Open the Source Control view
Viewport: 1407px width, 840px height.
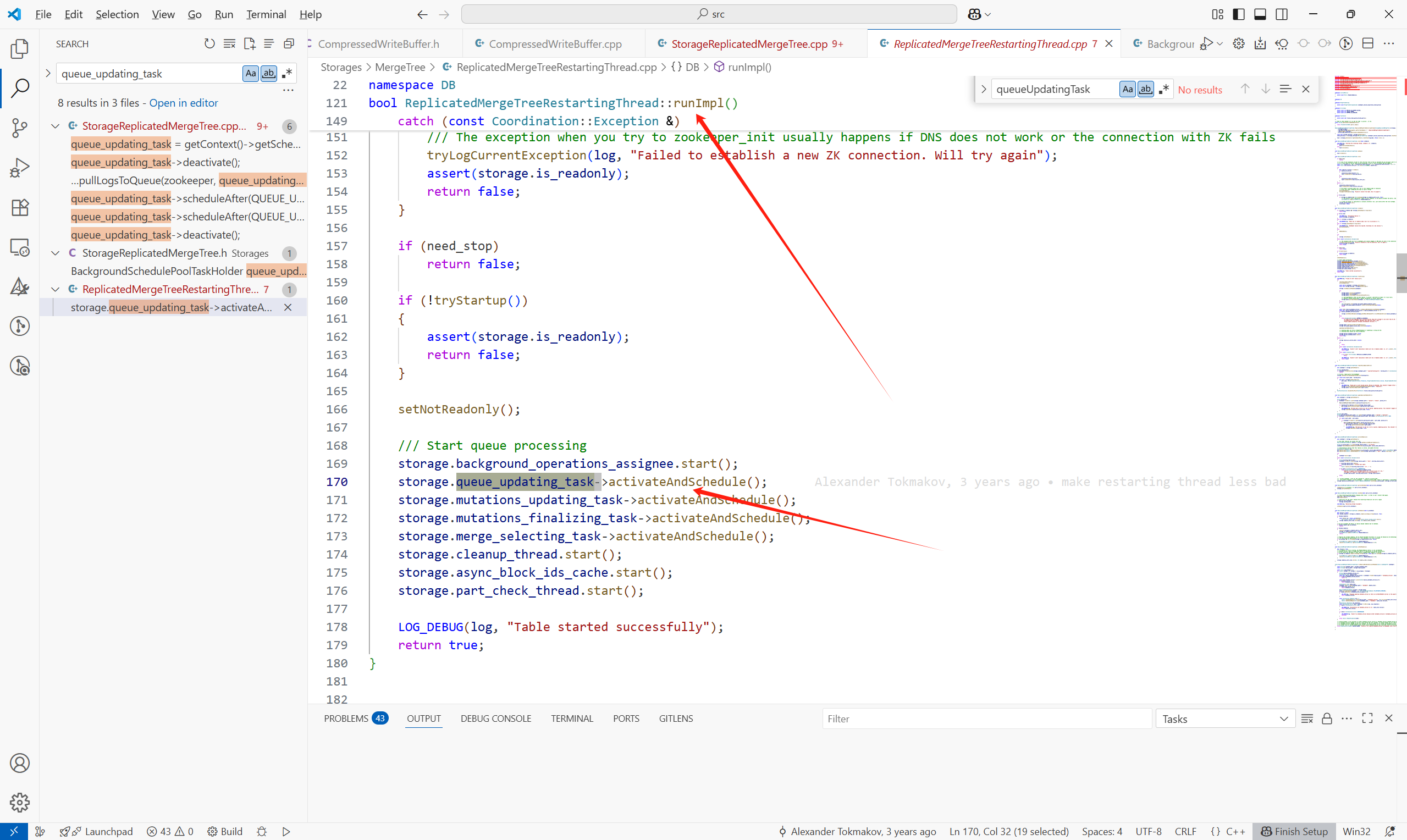coord(20,128)
